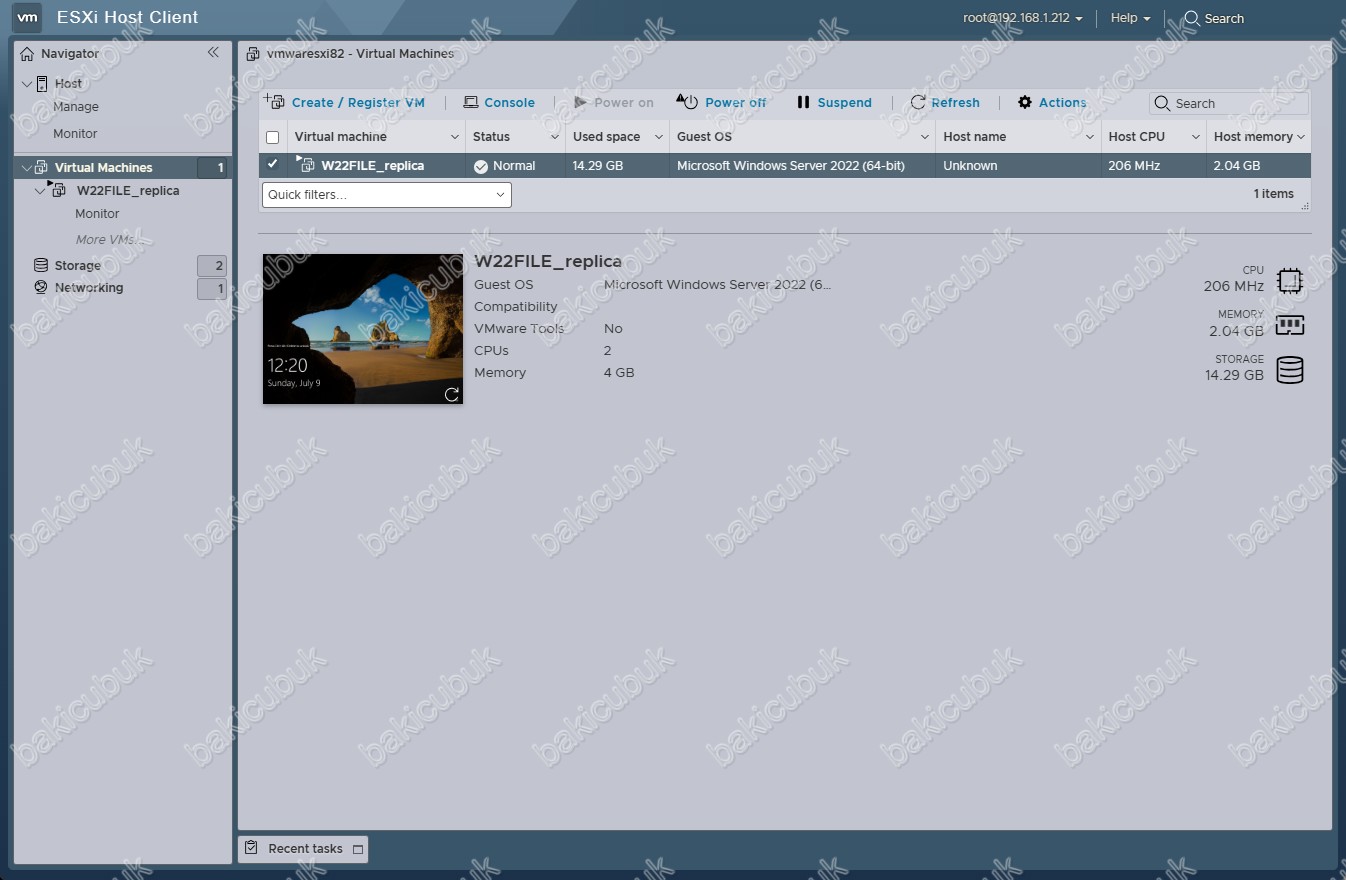
Task: Click the global Search magnifier icon in header
Action: (1192, 18)
